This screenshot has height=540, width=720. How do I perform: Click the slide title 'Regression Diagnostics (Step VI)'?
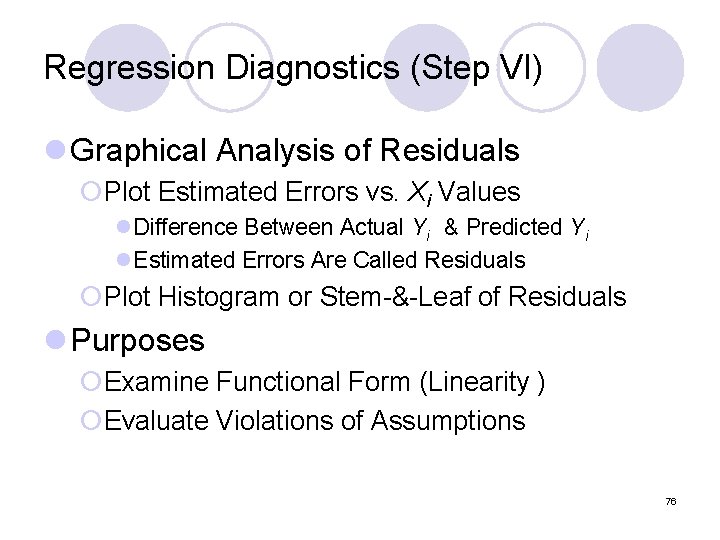click(293, 68)
